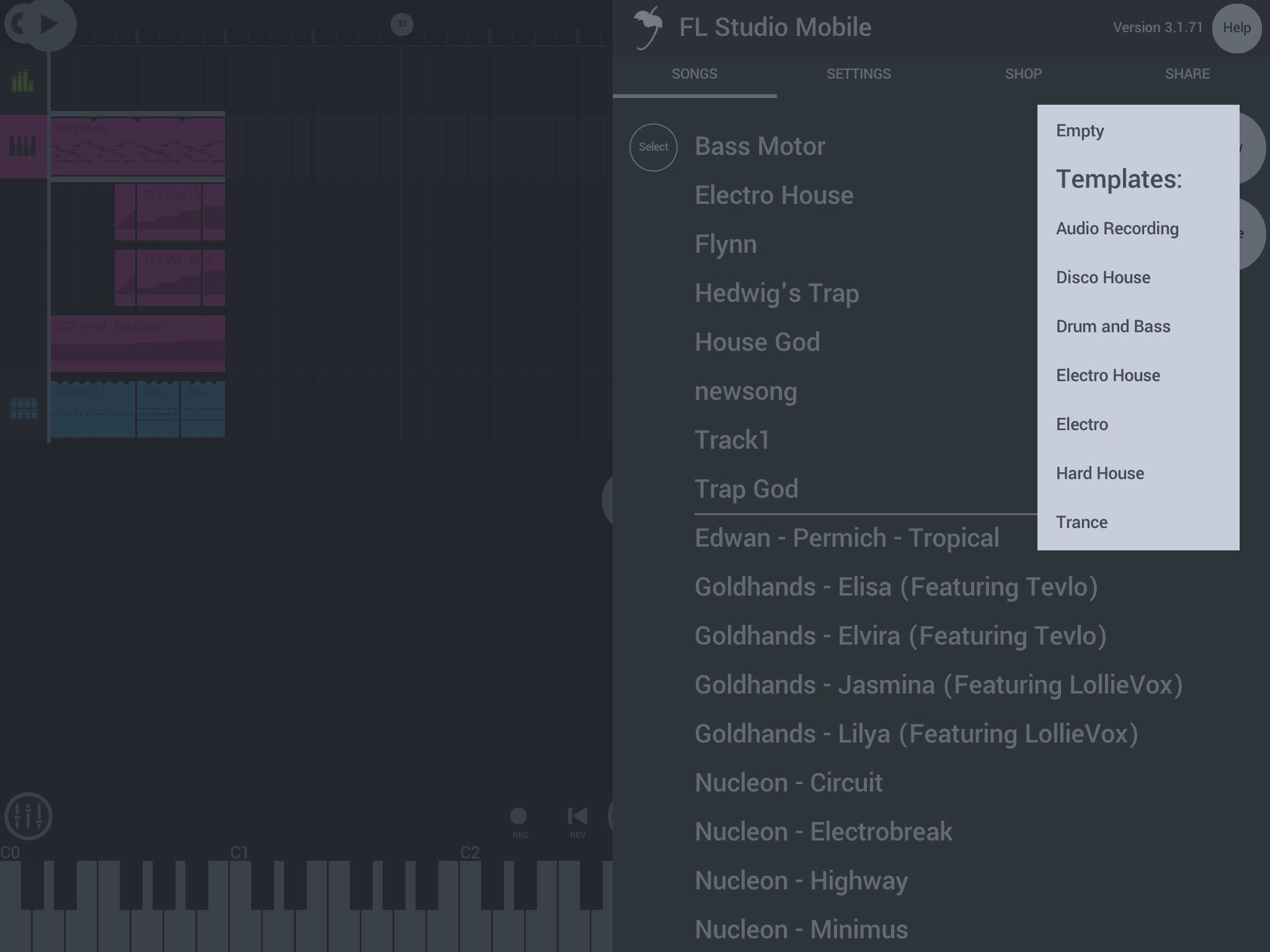Viewport: 1270px width, 952px height.
Task: Choose the Drum and Bass template
Action: (1139, 327)
